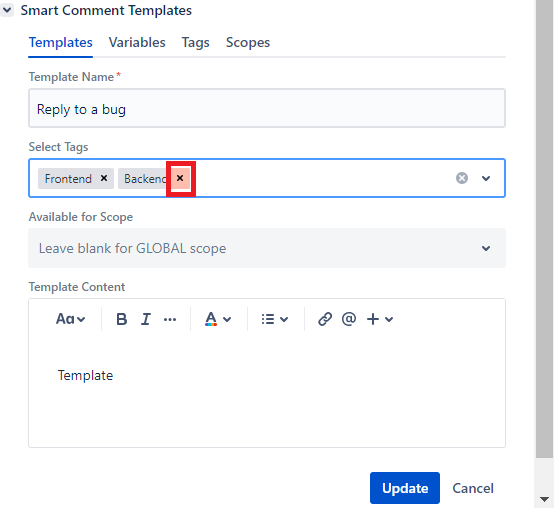Expand the list options dropdown
Image resolution: width=554 pixels, height=508 pixels.
275,319
